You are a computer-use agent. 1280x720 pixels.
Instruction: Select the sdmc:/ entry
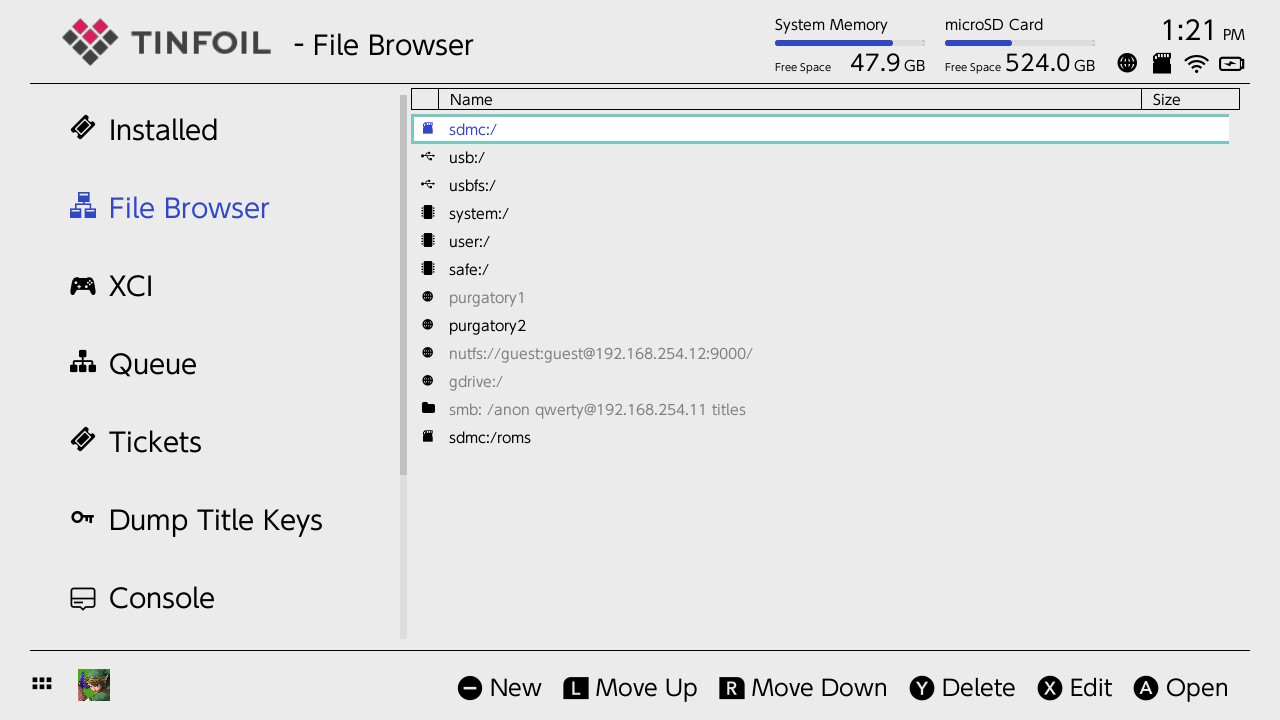pyautogui.click(x=820, y=129)
